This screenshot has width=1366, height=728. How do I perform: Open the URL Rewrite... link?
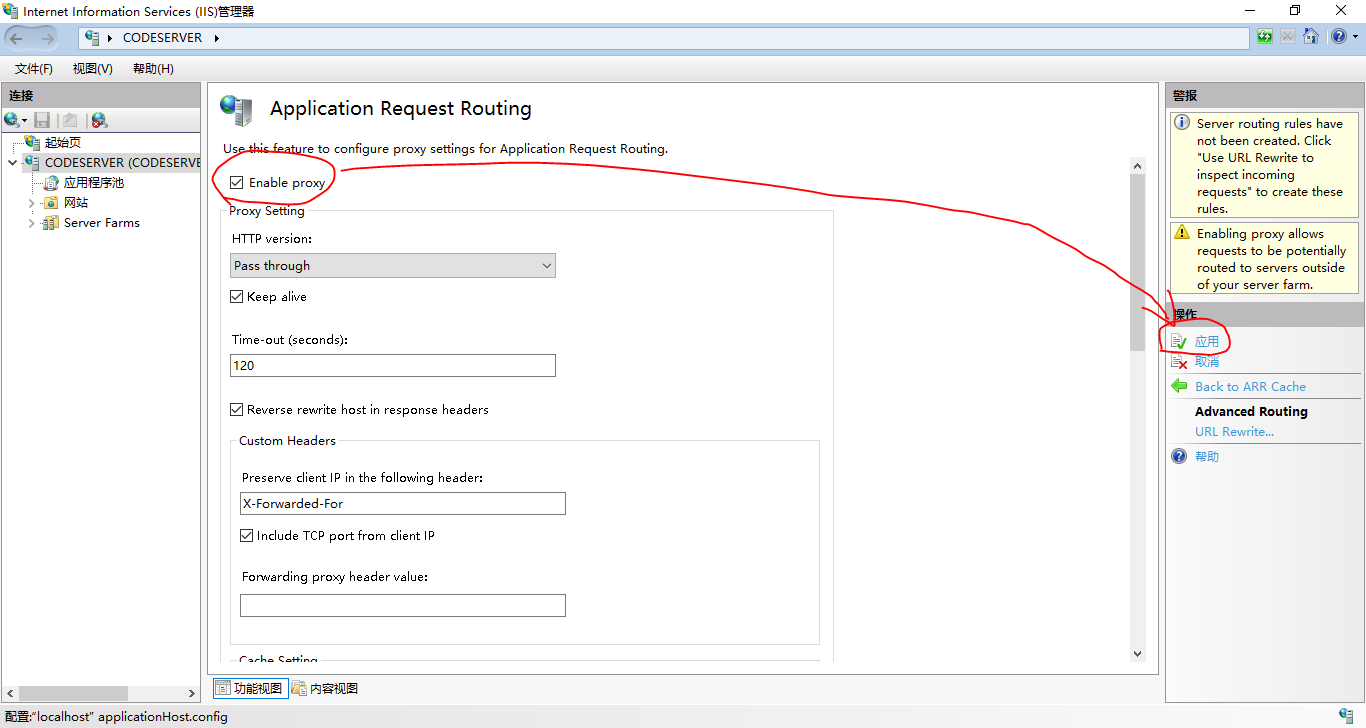coord(1234,432)
